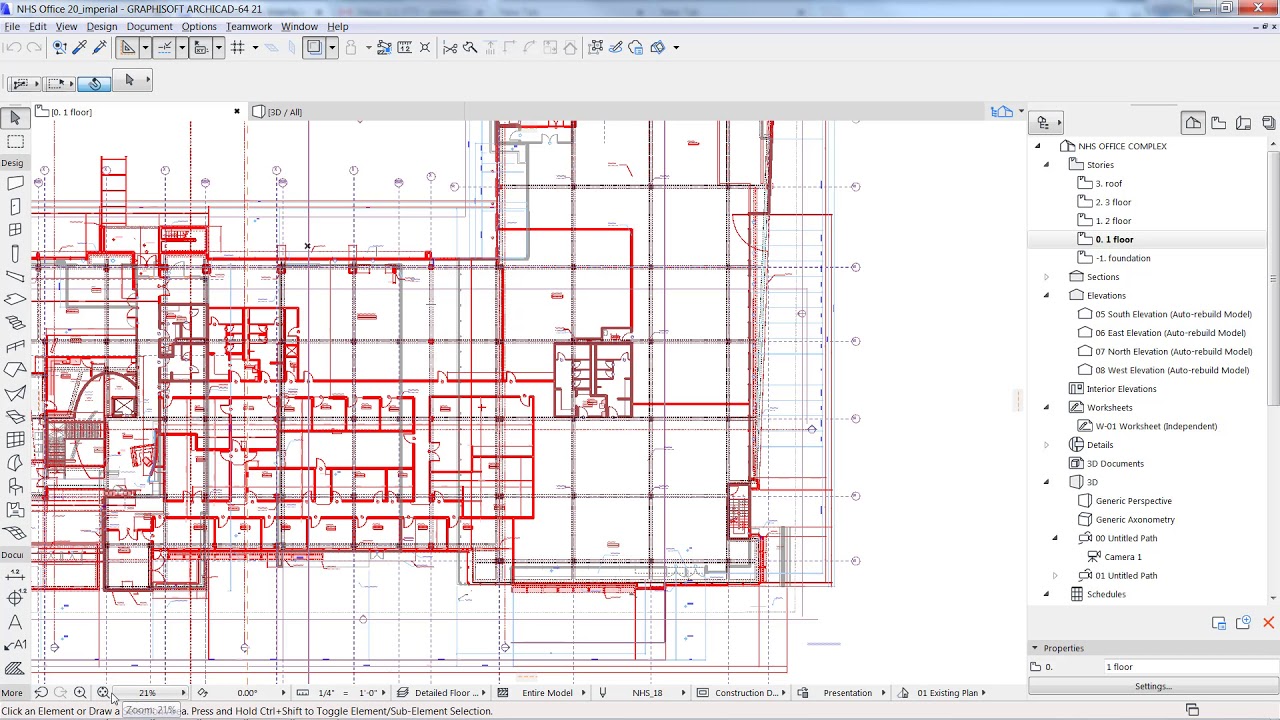This screenshot has height=720, width=1280.
Task: Click the Inject Parameters syringe icon
Action: coord(100,47)
